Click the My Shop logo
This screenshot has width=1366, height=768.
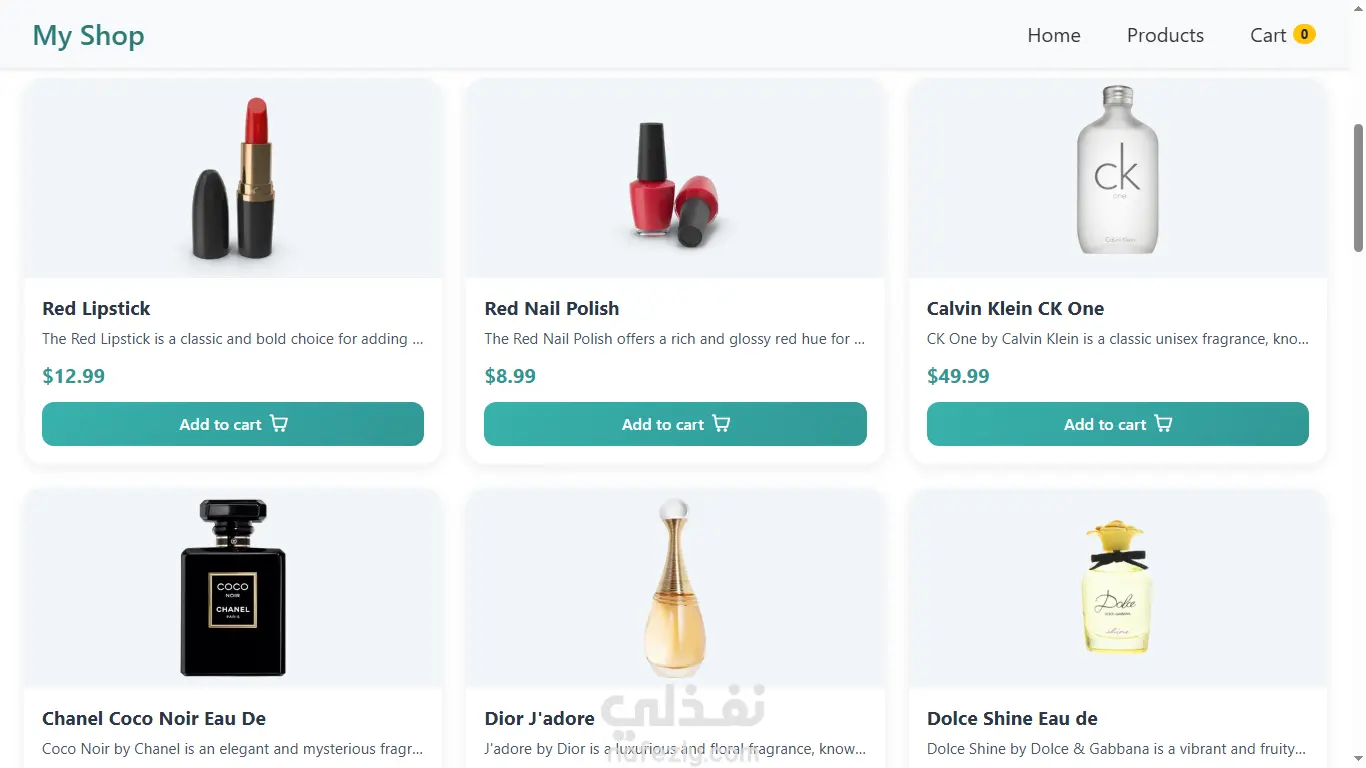tap(89, 35)
